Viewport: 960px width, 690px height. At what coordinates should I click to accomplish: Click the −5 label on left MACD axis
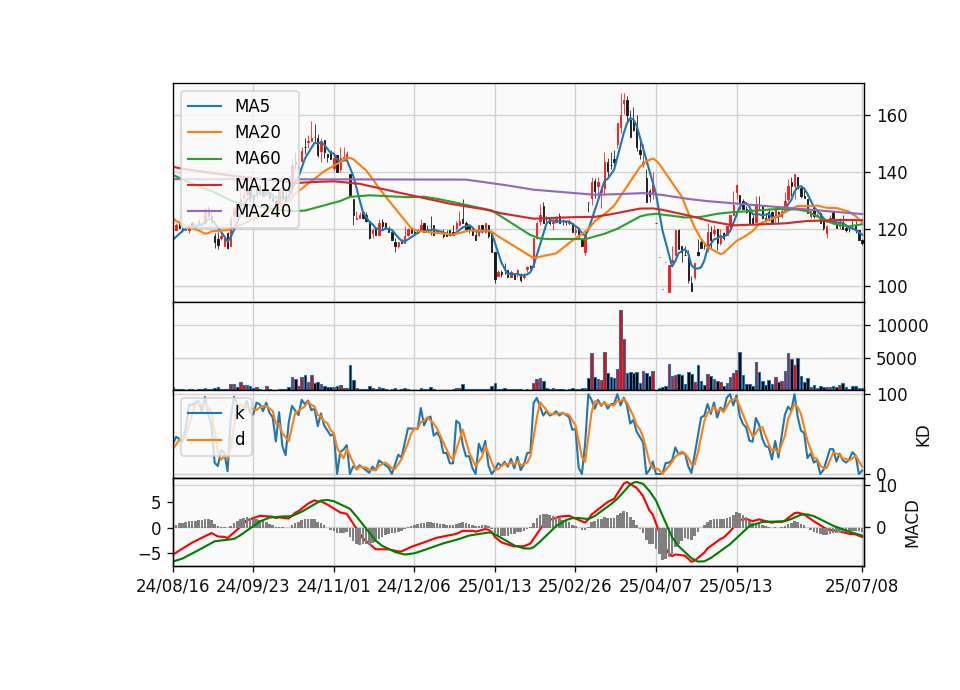pyautogui.click(x=150, y=554)
